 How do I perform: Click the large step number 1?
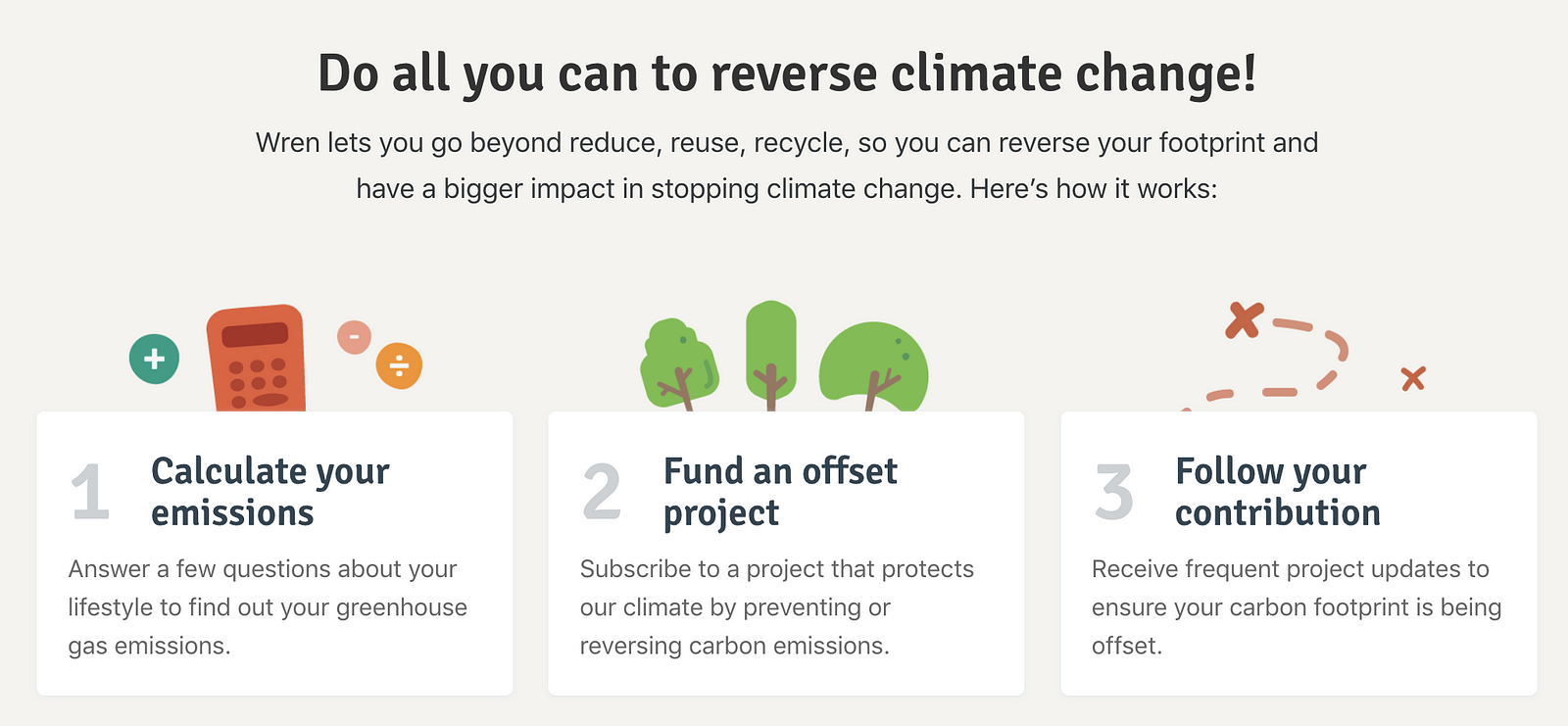90,491
